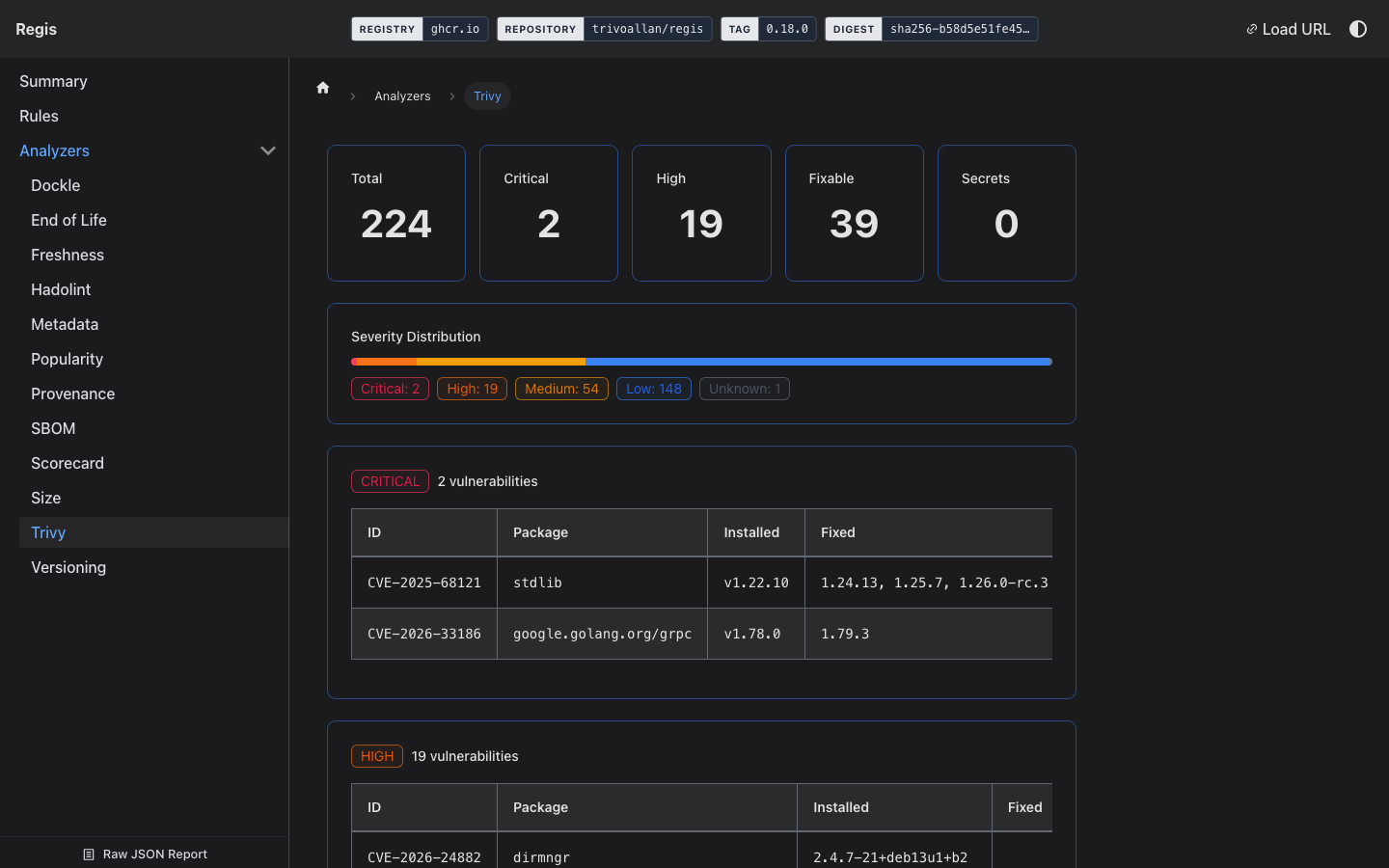Click the CVE-2025-68121 row ID
The image size is (1389, 868).
point(423,583)
